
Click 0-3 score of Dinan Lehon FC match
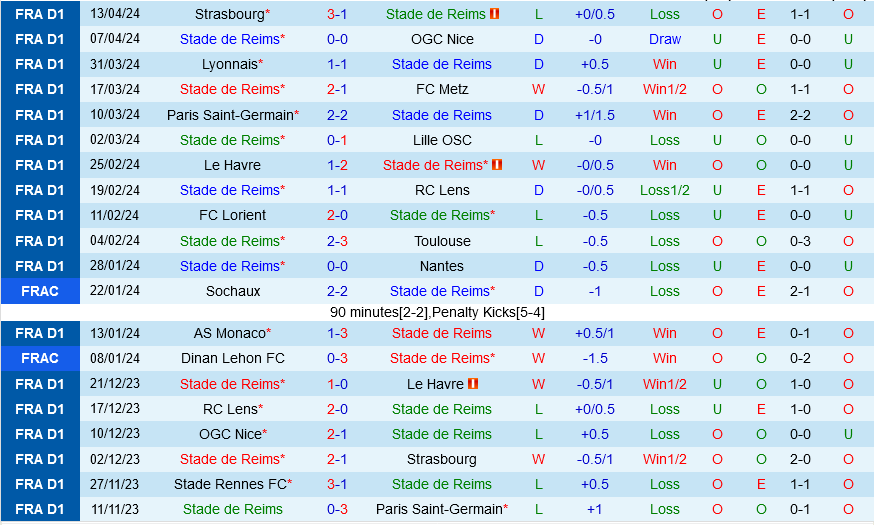(x=337, y=358)
